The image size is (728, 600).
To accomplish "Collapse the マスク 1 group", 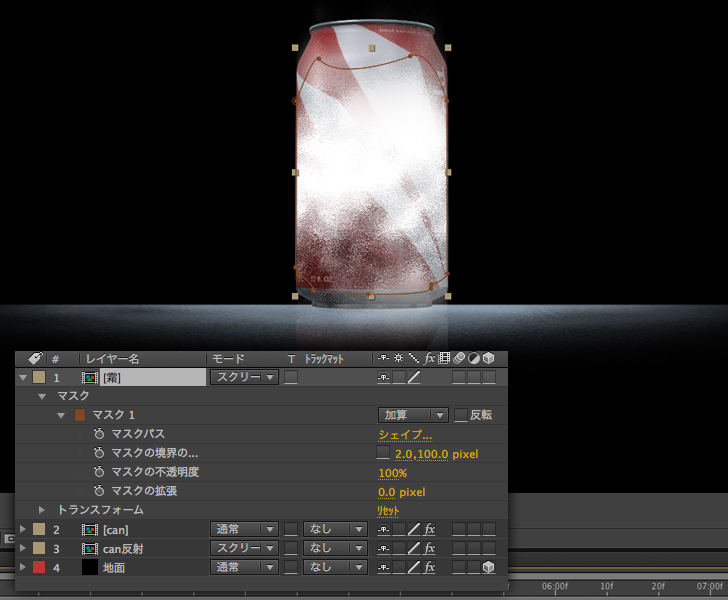I will coord(61,415).
